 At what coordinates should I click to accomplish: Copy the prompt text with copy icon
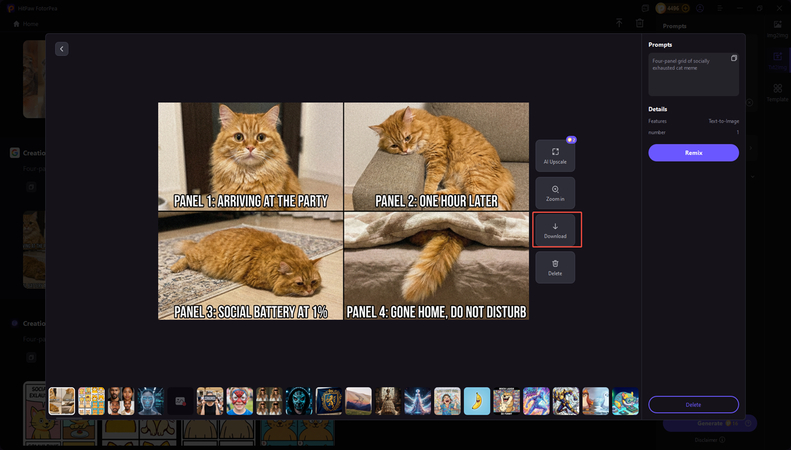(733, 59)
